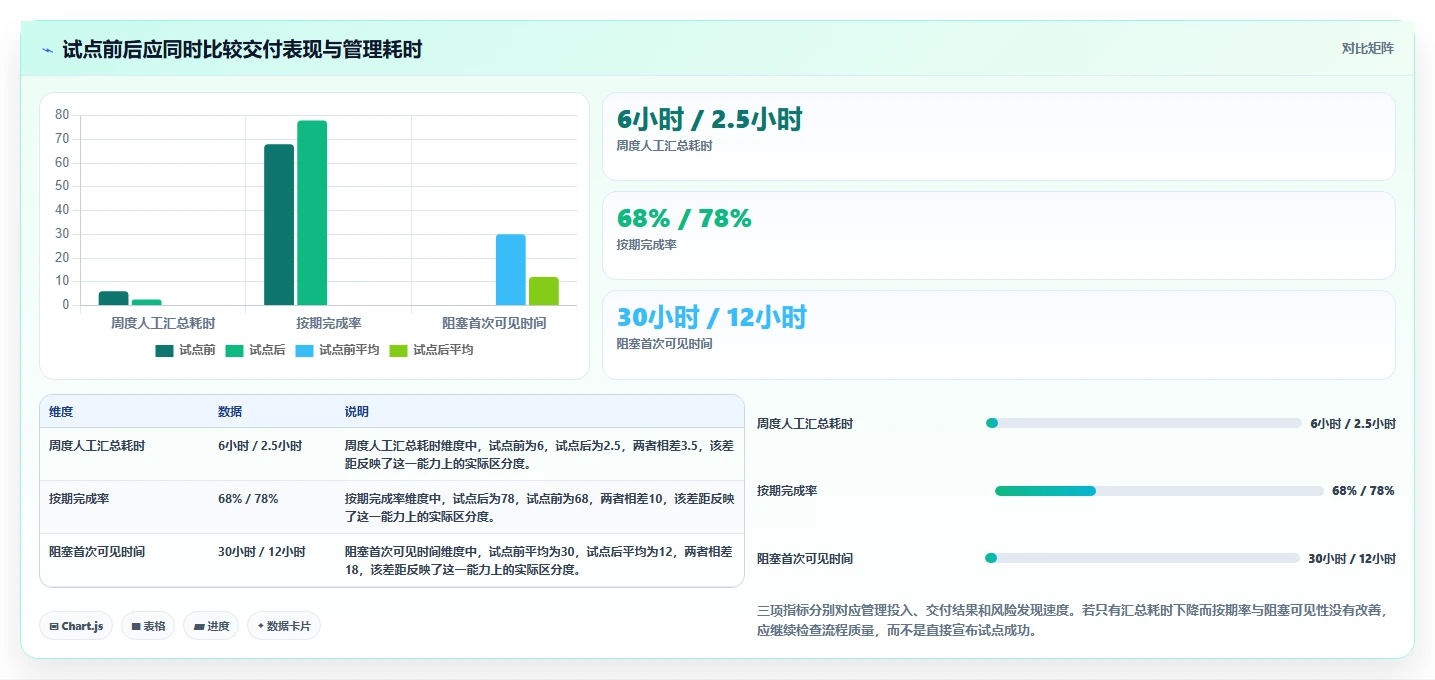Toggle the 试点前 legend series
Viewport: 1435px width, 680px height.
(185, 350)
